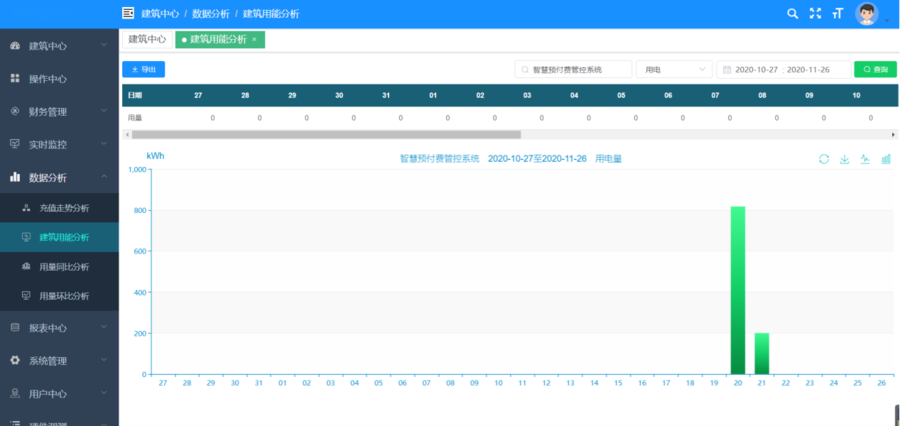Close the 建筑用能分析 tab
900x426 pixels.
[254, 39]
